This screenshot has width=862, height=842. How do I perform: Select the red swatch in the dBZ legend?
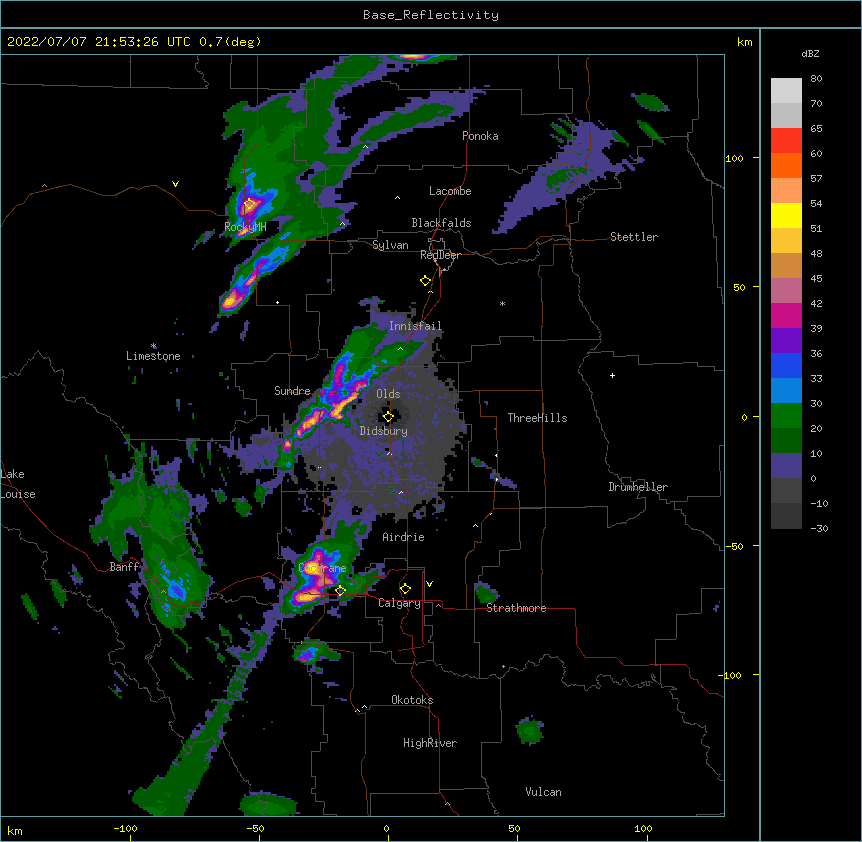tap(786, 141)
